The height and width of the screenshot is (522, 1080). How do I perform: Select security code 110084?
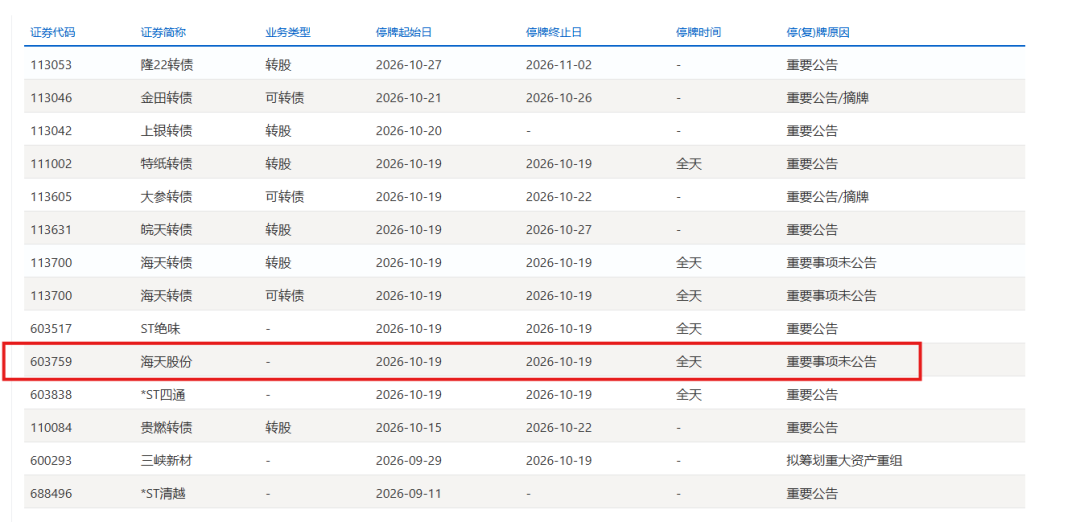point(51,428)
